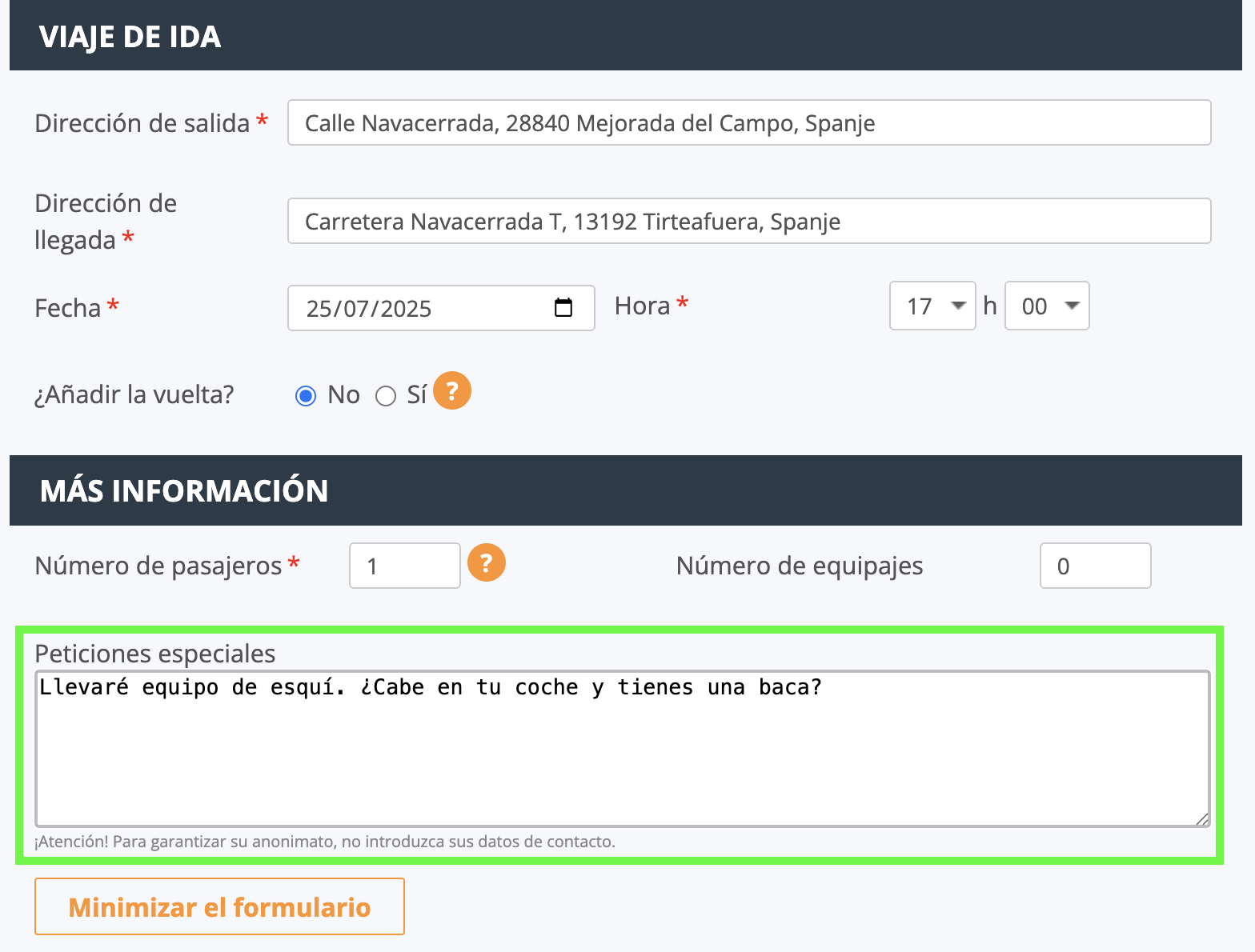Click the ¿Añadir la vuelta? label text
1255x952 pixels.
(x=134, y=394)
